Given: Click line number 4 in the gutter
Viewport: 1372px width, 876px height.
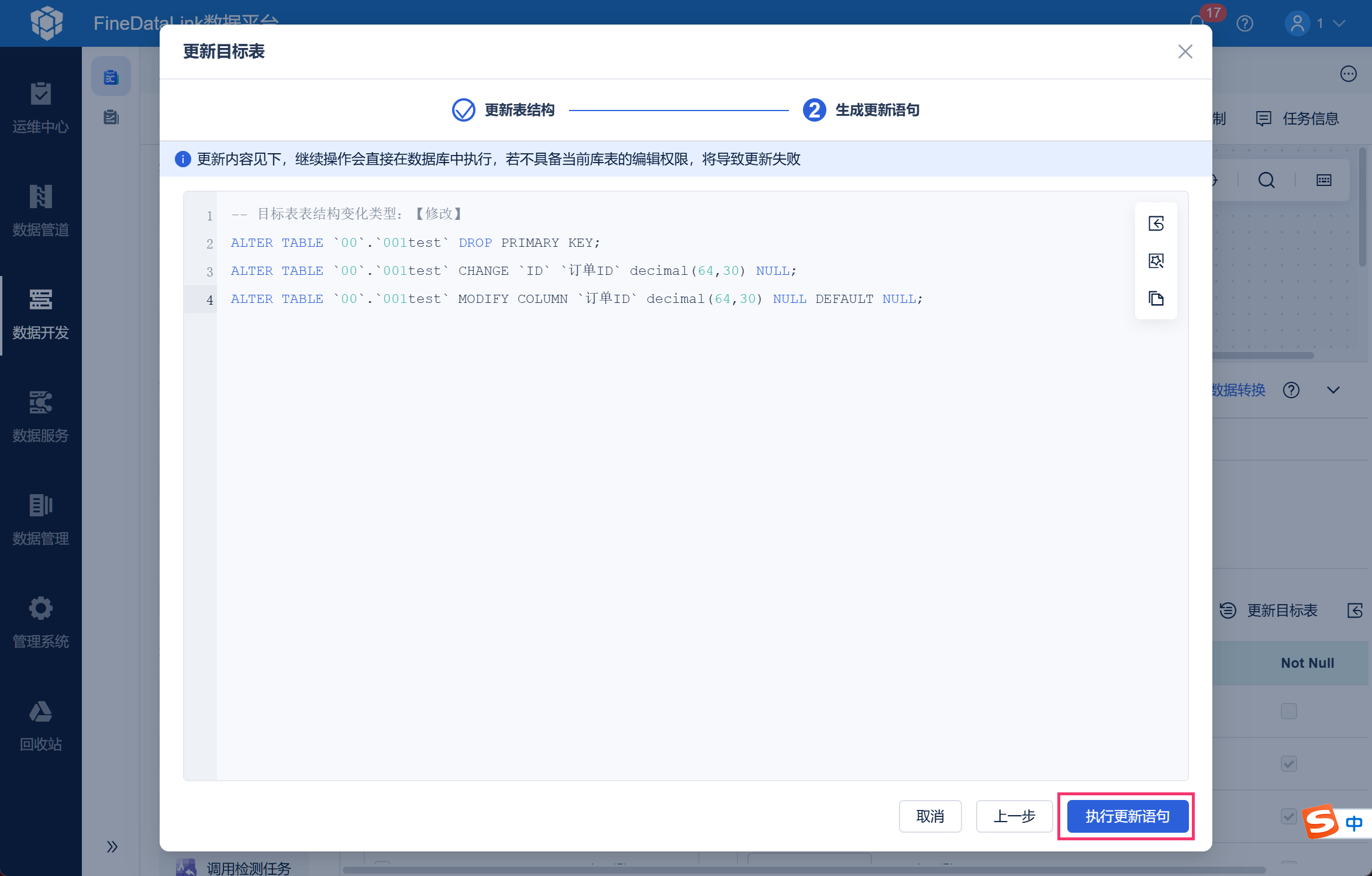Looking at the screenshot, I should tap(210, 300).
